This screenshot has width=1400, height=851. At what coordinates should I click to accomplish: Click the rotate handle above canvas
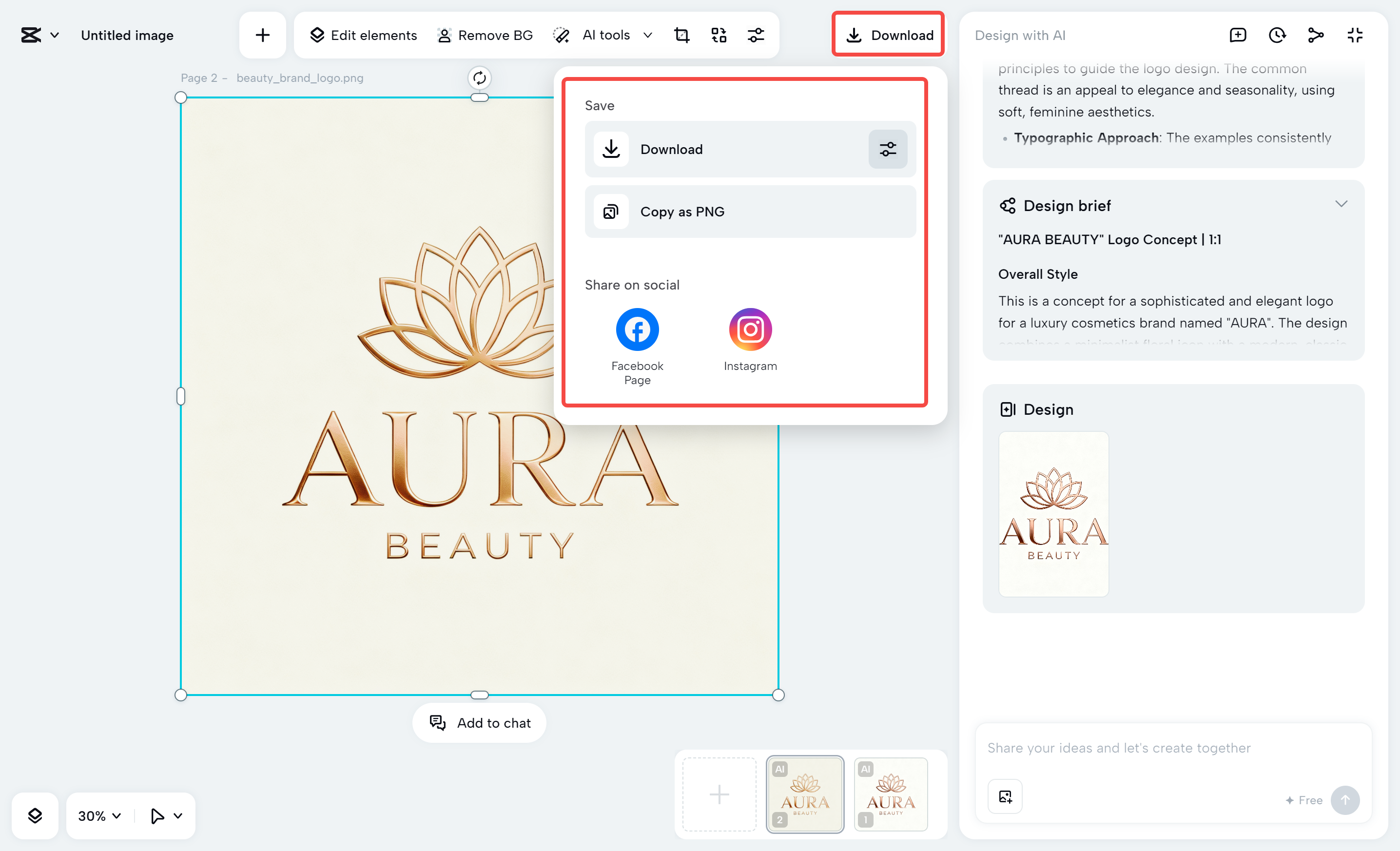click(x=479, y=78)
